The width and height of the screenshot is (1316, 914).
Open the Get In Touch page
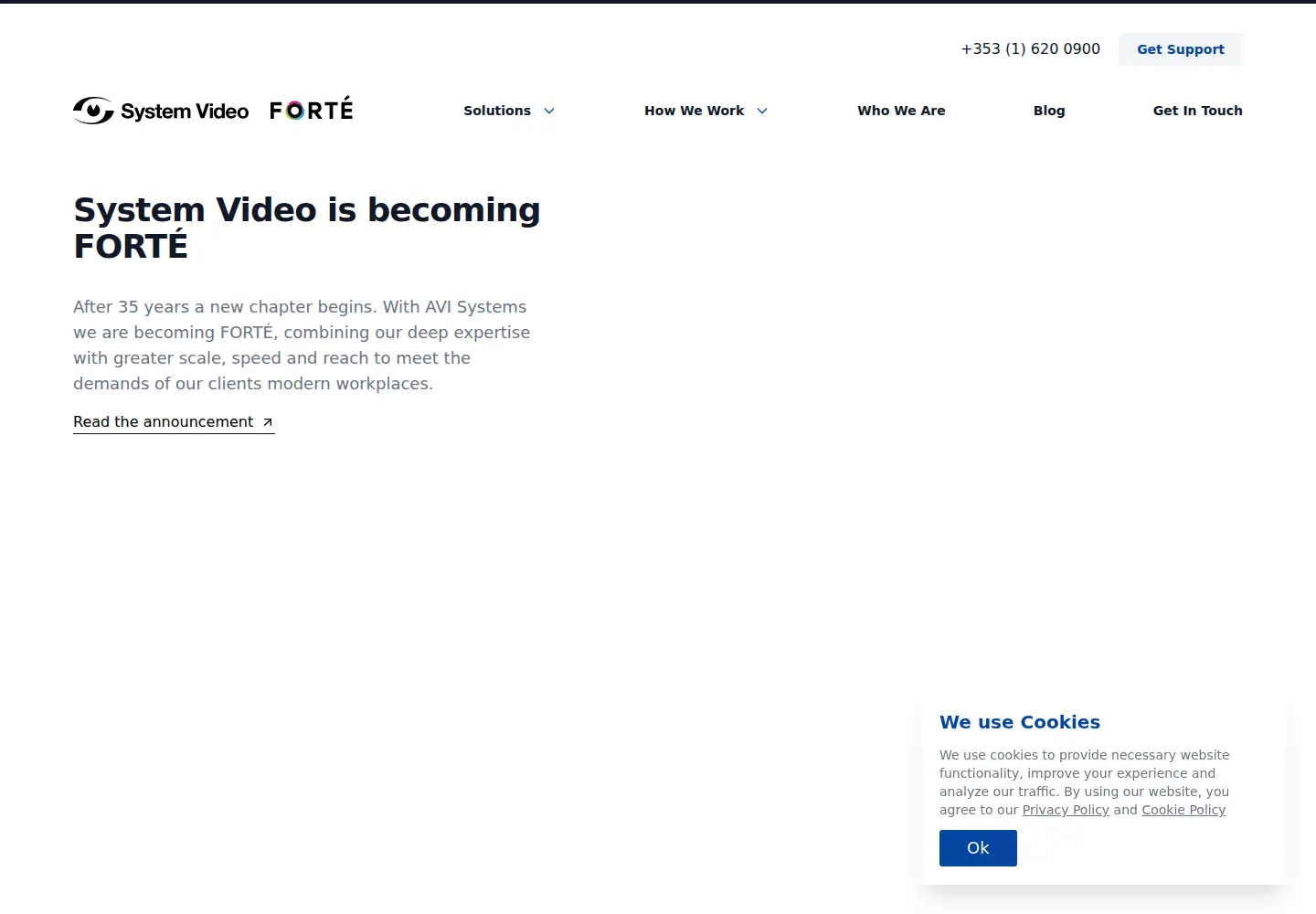[x=1197, y=111]
